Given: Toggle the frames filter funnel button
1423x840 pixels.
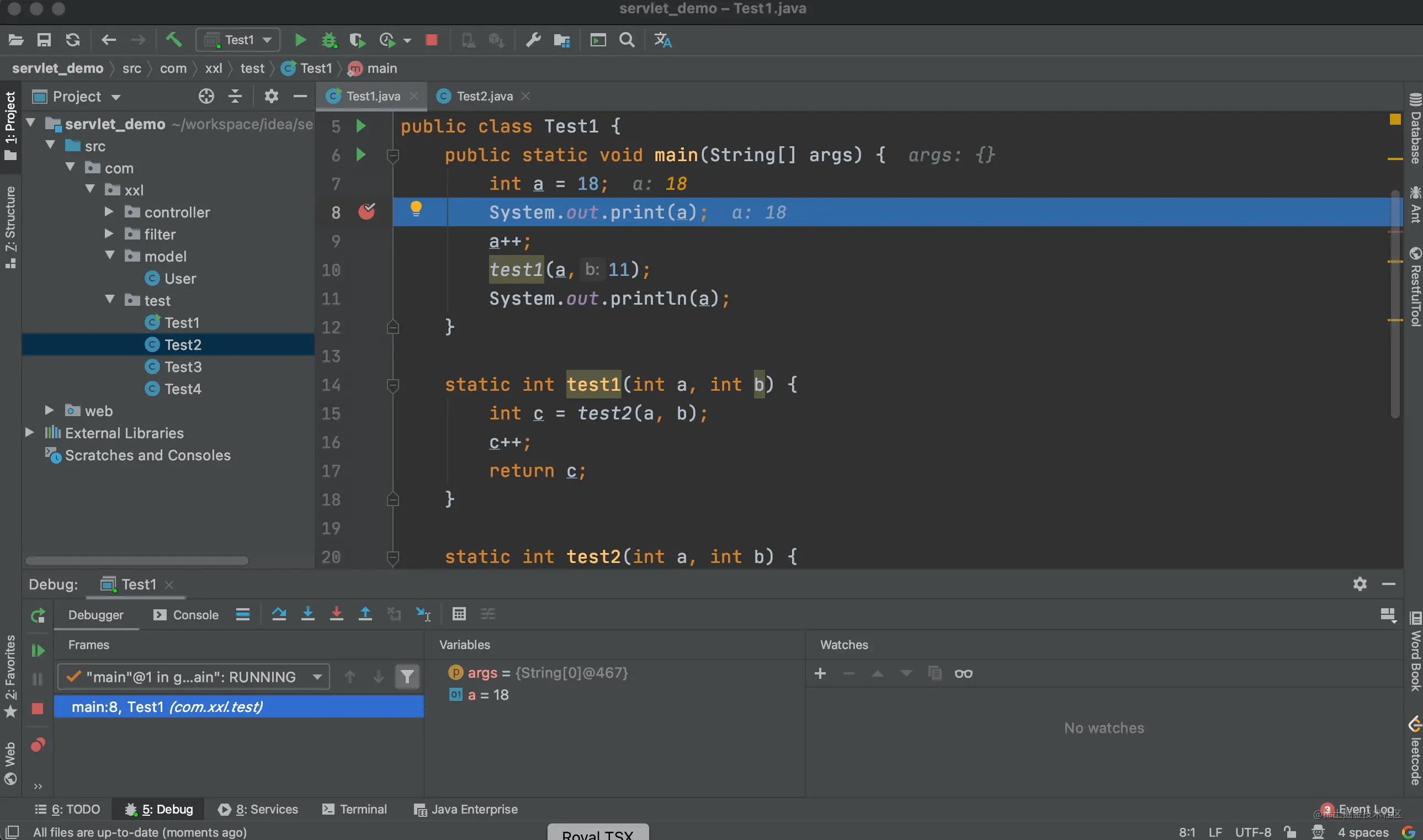Looking at the screenshot, I should [x=407, y=677].
